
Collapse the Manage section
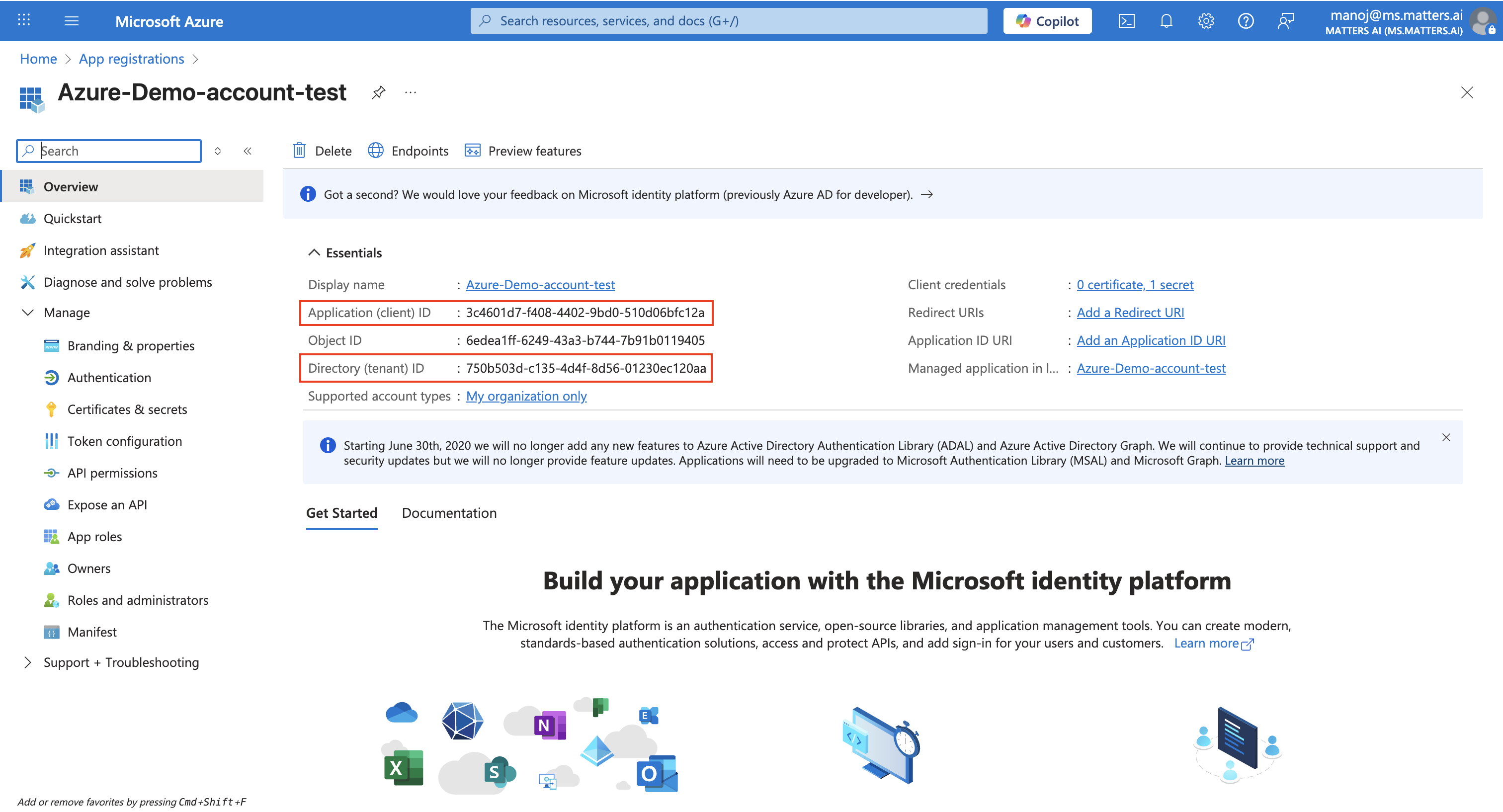[x=27, y=313]
